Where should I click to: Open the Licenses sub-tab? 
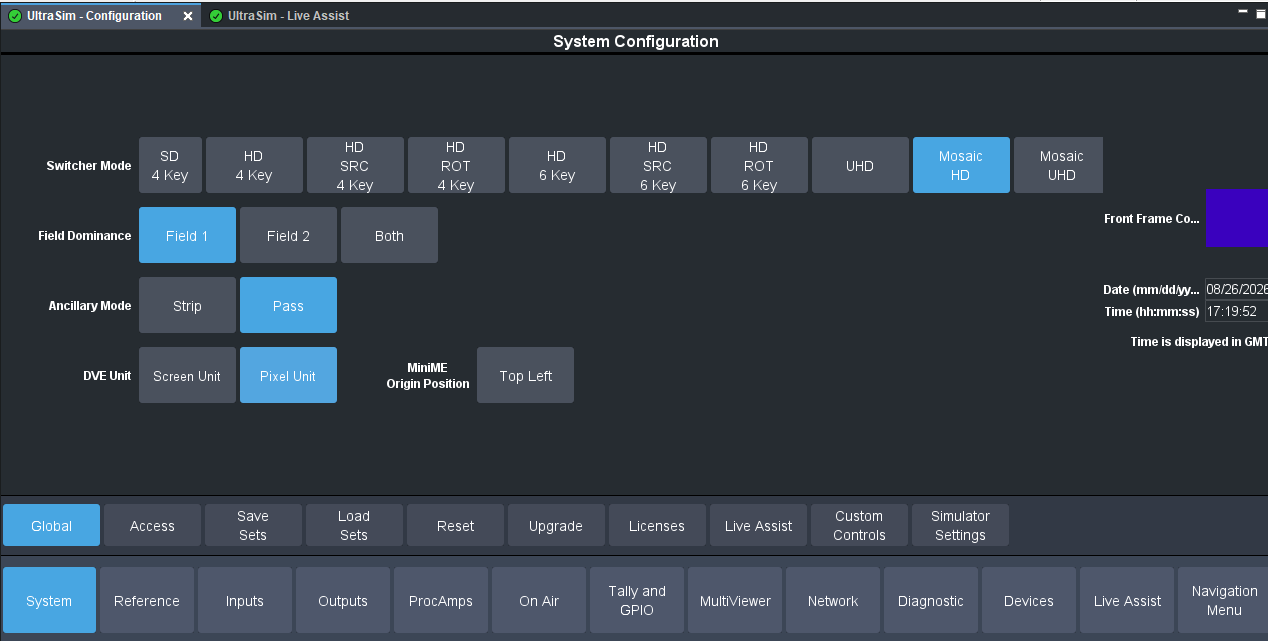657,525
